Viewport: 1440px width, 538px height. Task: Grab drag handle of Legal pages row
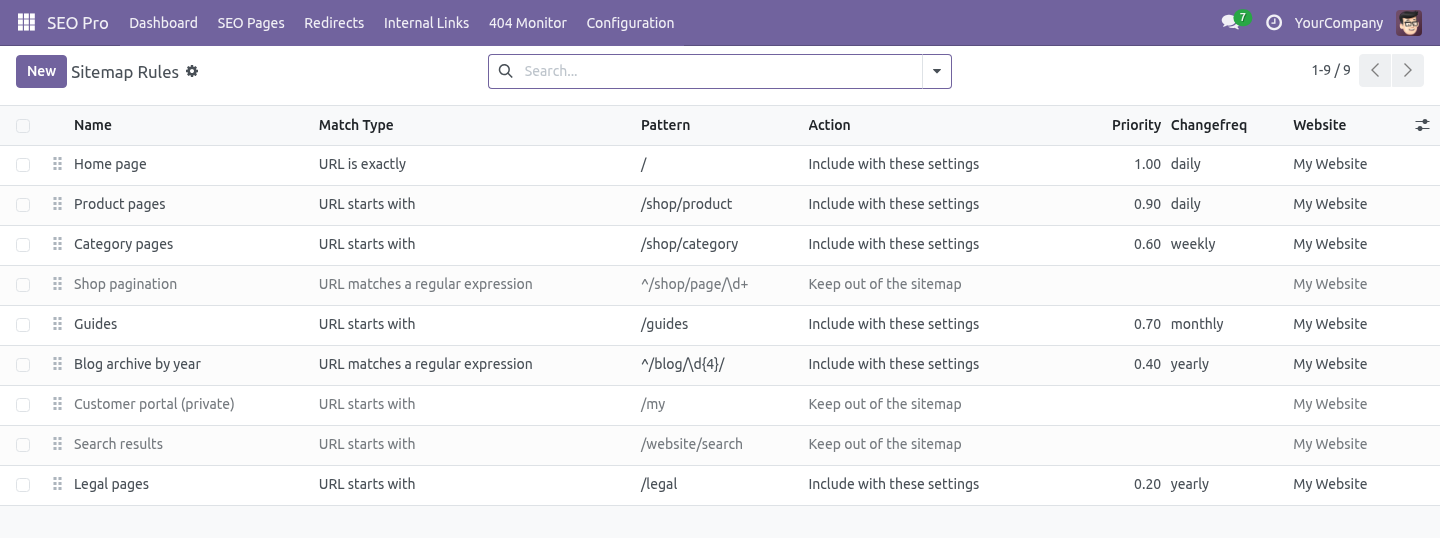tap(57, 484)
